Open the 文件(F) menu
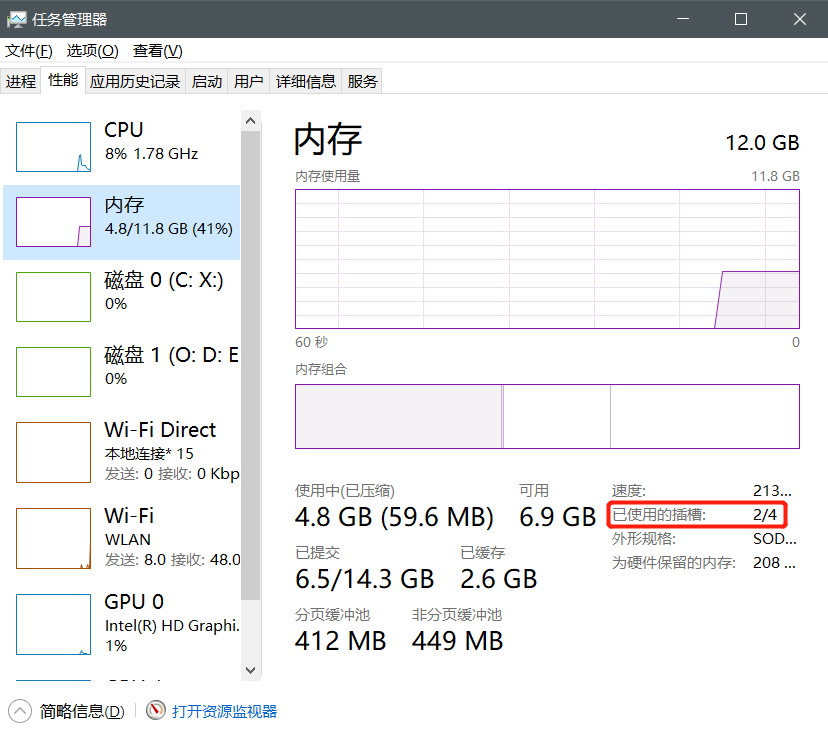The height and width of the screenshot is (736, 828). [x=29, y=51]
